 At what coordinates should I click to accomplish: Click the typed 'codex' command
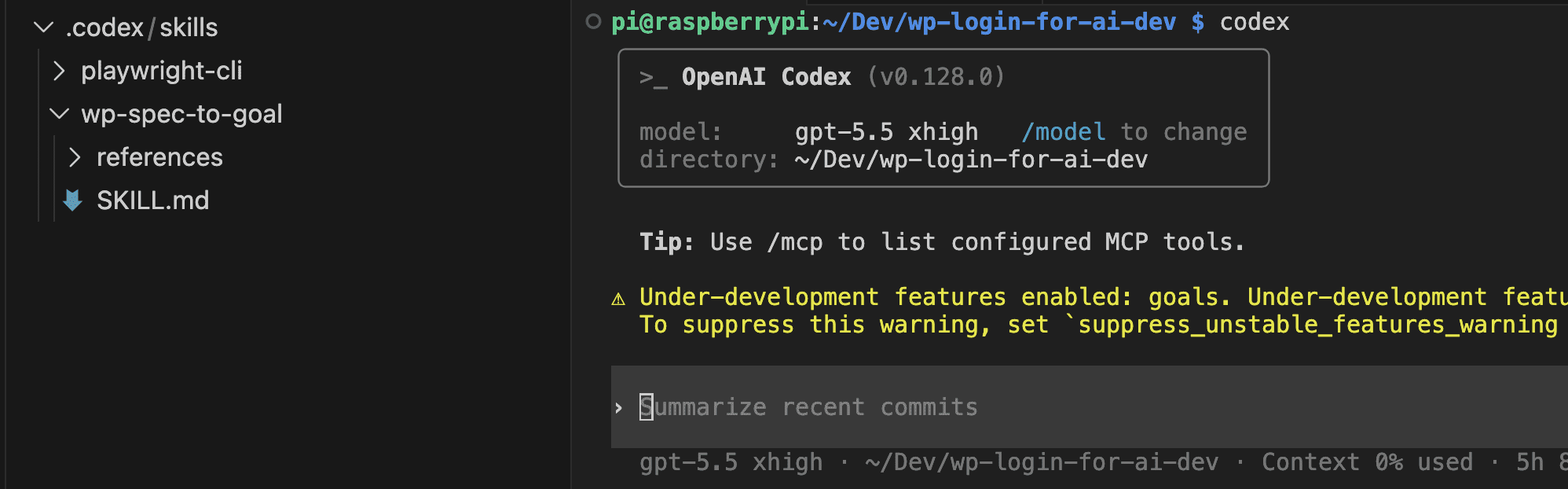(x=1255, y=22)
